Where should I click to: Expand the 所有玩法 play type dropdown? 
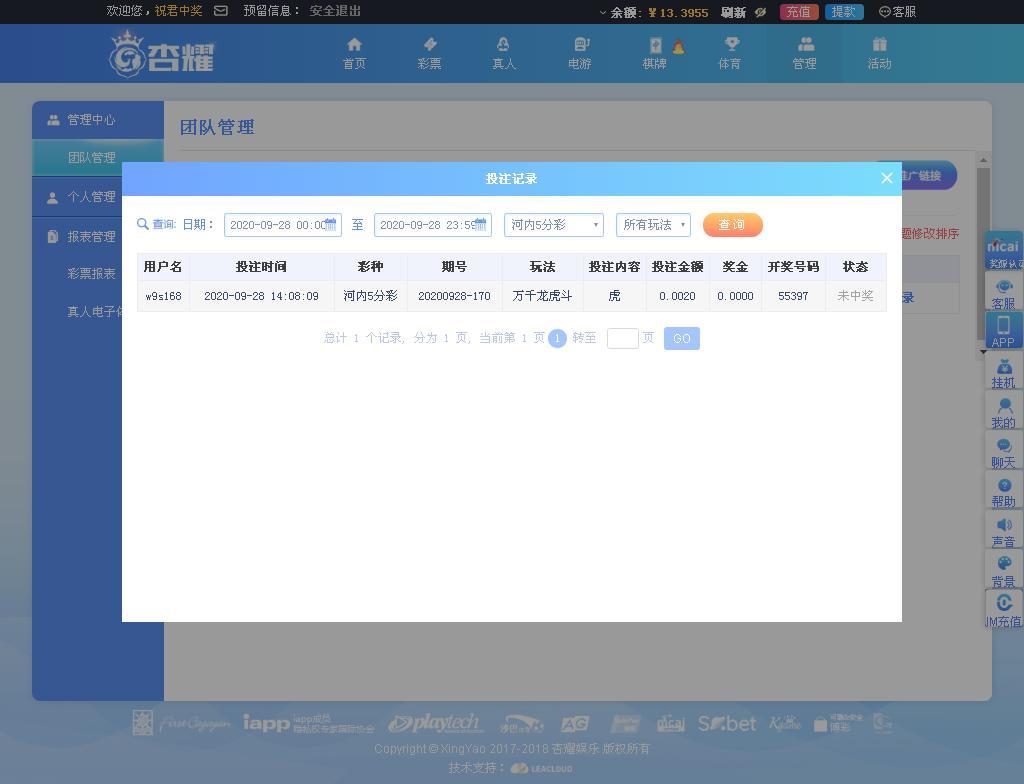[x=653, y=225]
